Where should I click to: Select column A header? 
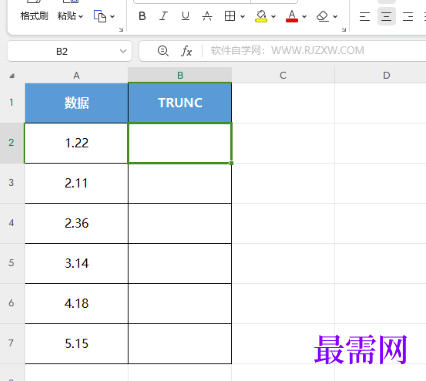pos(76,75)
